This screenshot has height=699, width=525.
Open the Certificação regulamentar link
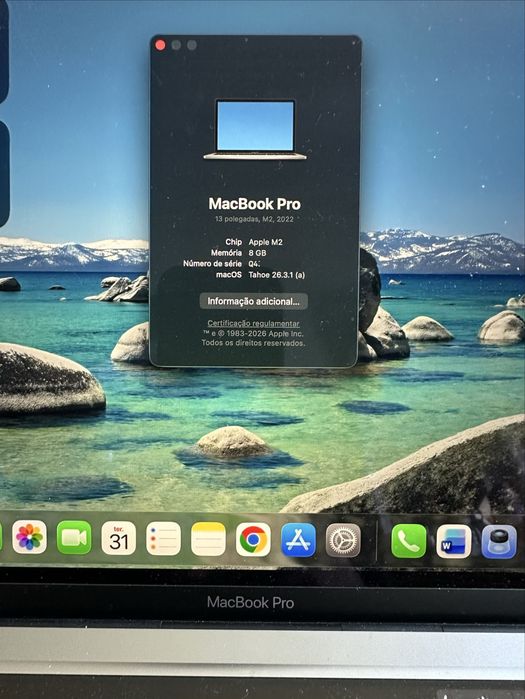point(253,323)
